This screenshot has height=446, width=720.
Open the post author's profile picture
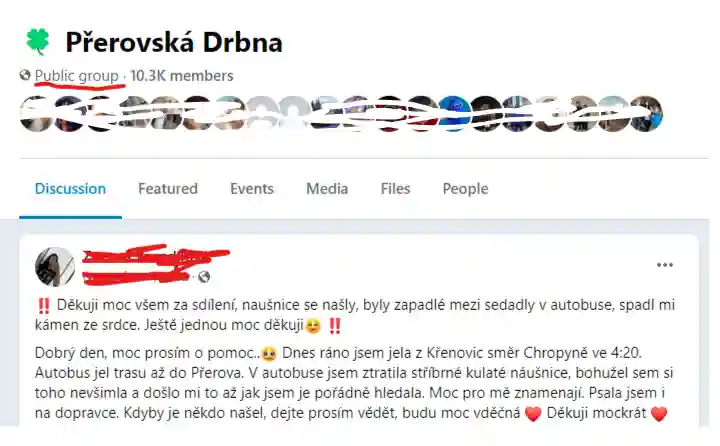[55, 267]
